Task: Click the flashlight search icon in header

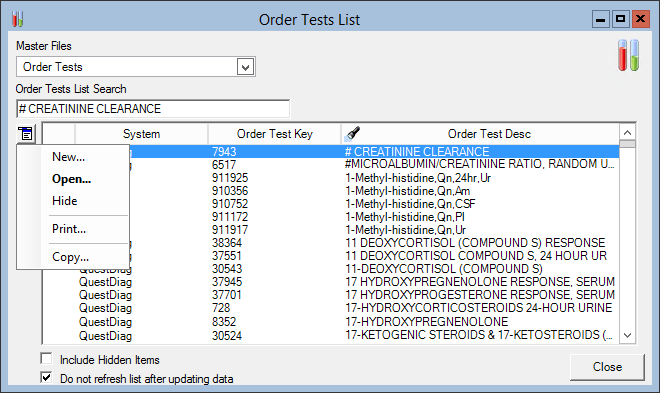Action: pos(352,133)
